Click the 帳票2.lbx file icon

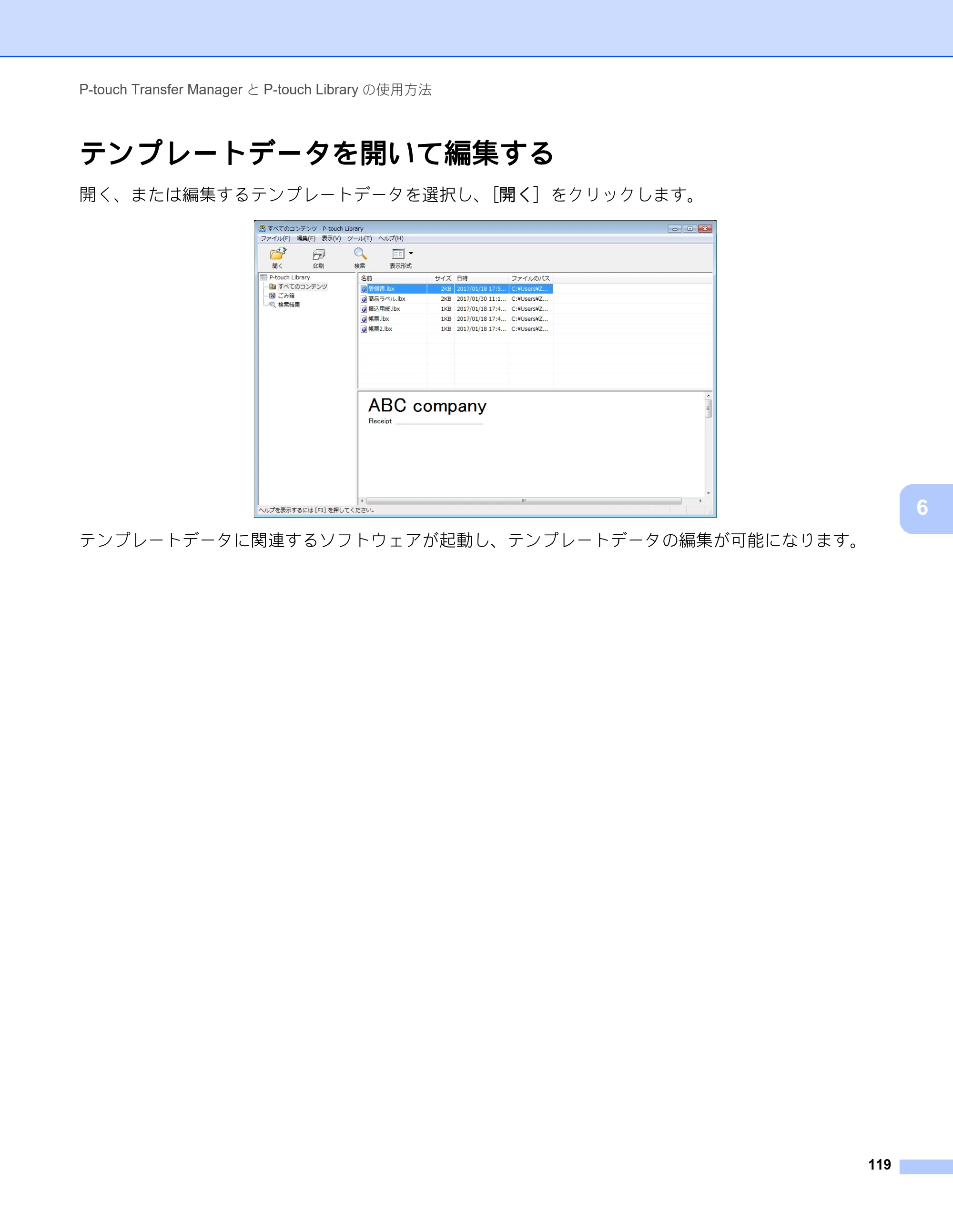(x=364, y=329)
